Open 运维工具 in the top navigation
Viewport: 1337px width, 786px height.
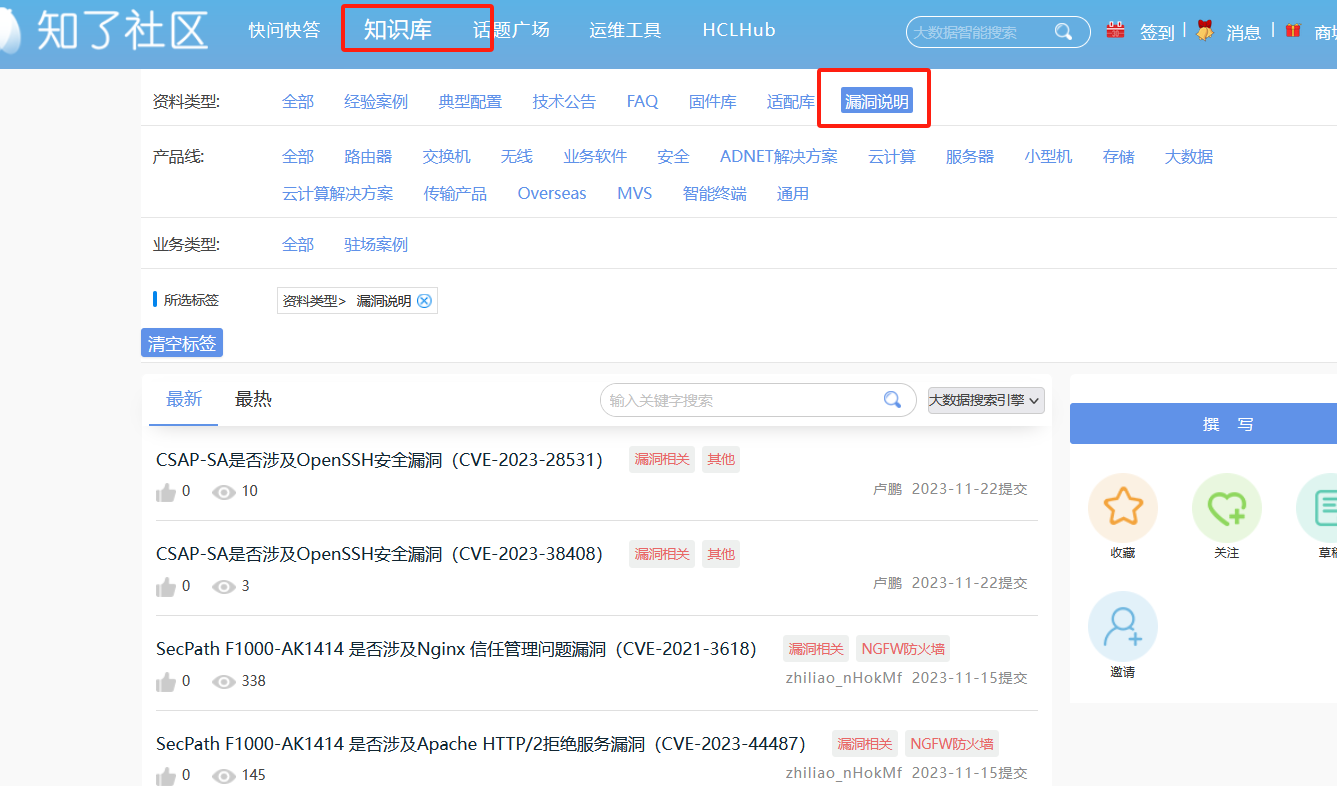625,30
